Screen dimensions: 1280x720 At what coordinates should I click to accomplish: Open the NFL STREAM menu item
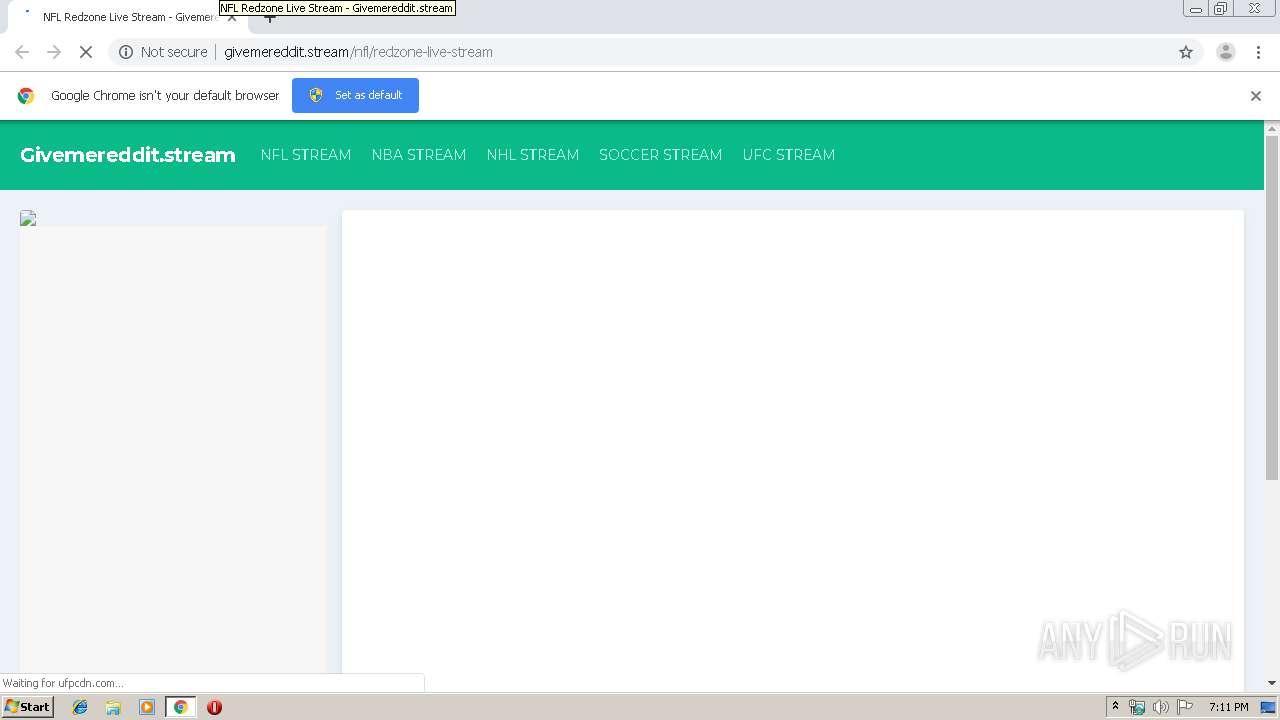coord(306,155)
